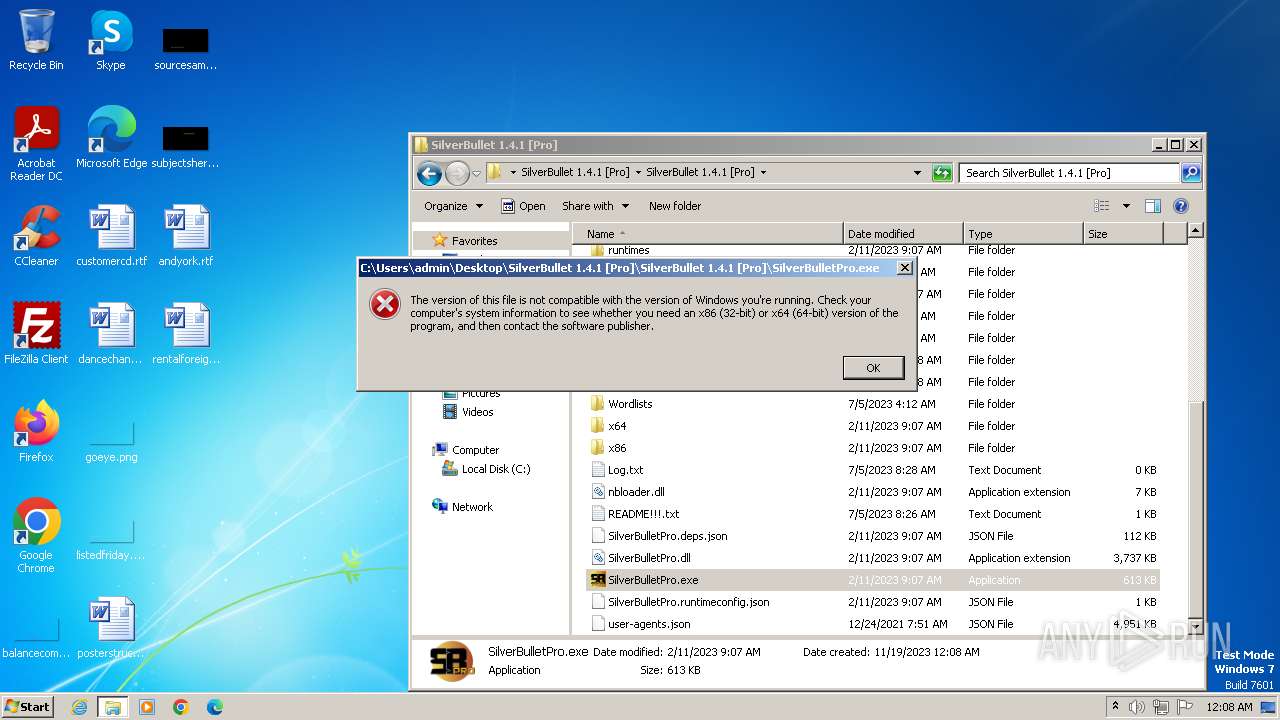Refresh the Explorer folder view
This screenshot has height=720, width=1280.
coord(942,173)
